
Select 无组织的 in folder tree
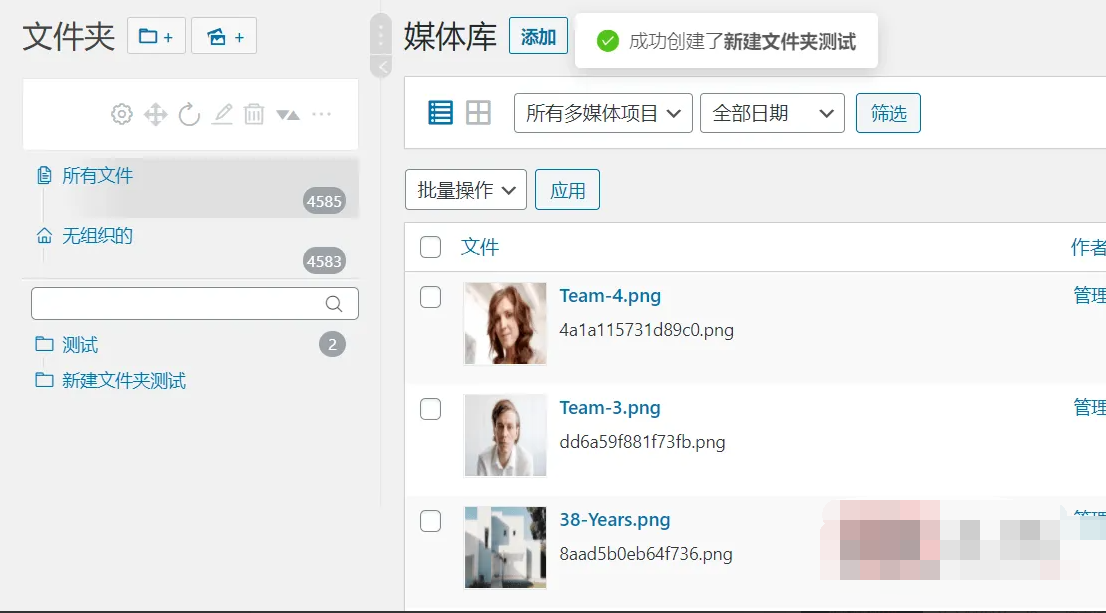coord(97,236)
